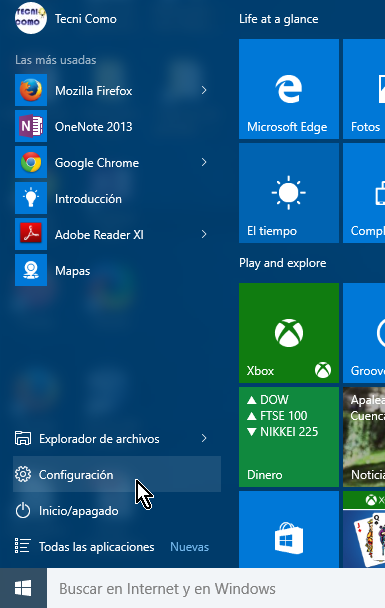Click the Inicio/apagado power icon
Image resolution: width=385 pixels, height=608 pixels.
click(23, 510)
